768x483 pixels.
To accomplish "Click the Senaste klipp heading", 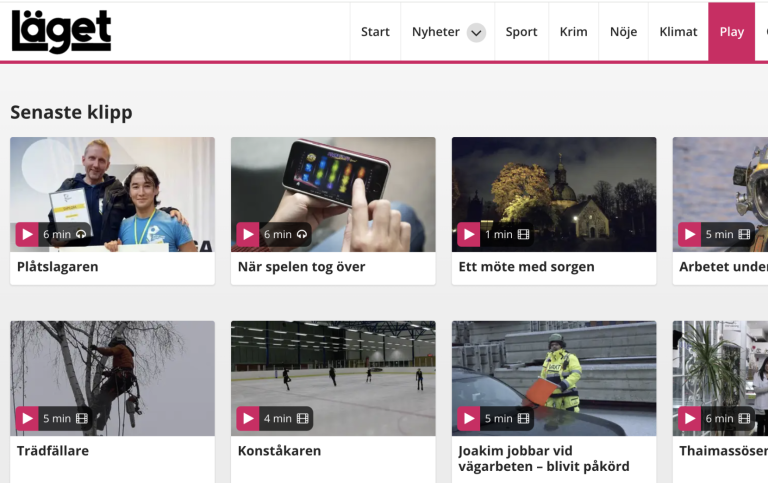I will pyautogui.click(x=72, y=113).
